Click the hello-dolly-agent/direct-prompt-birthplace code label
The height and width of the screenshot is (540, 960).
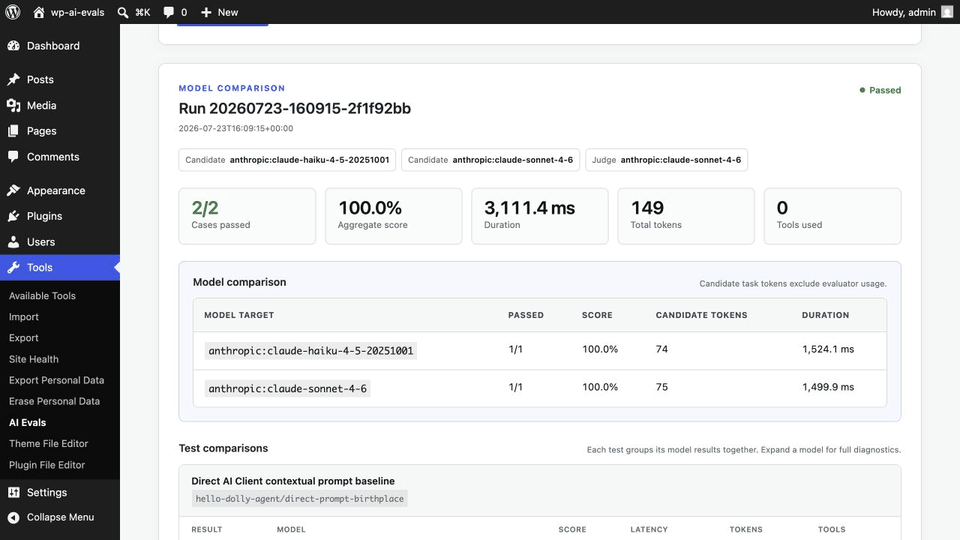click(299, 499)
